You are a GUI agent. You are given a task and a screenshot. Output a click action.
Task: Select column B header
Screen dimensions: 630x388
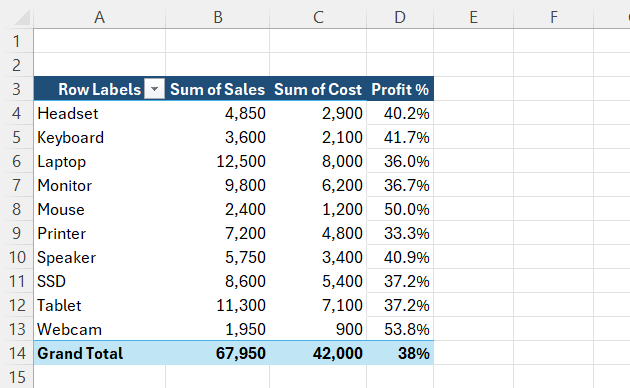pyautogui.click(x=217, y=17)
